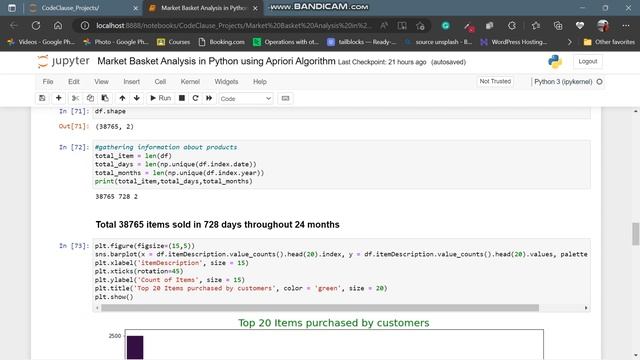The height and width of the screenshot is (360, 640).
Task: Close the Market Basket Analysis tab
Action: [255, 8]
